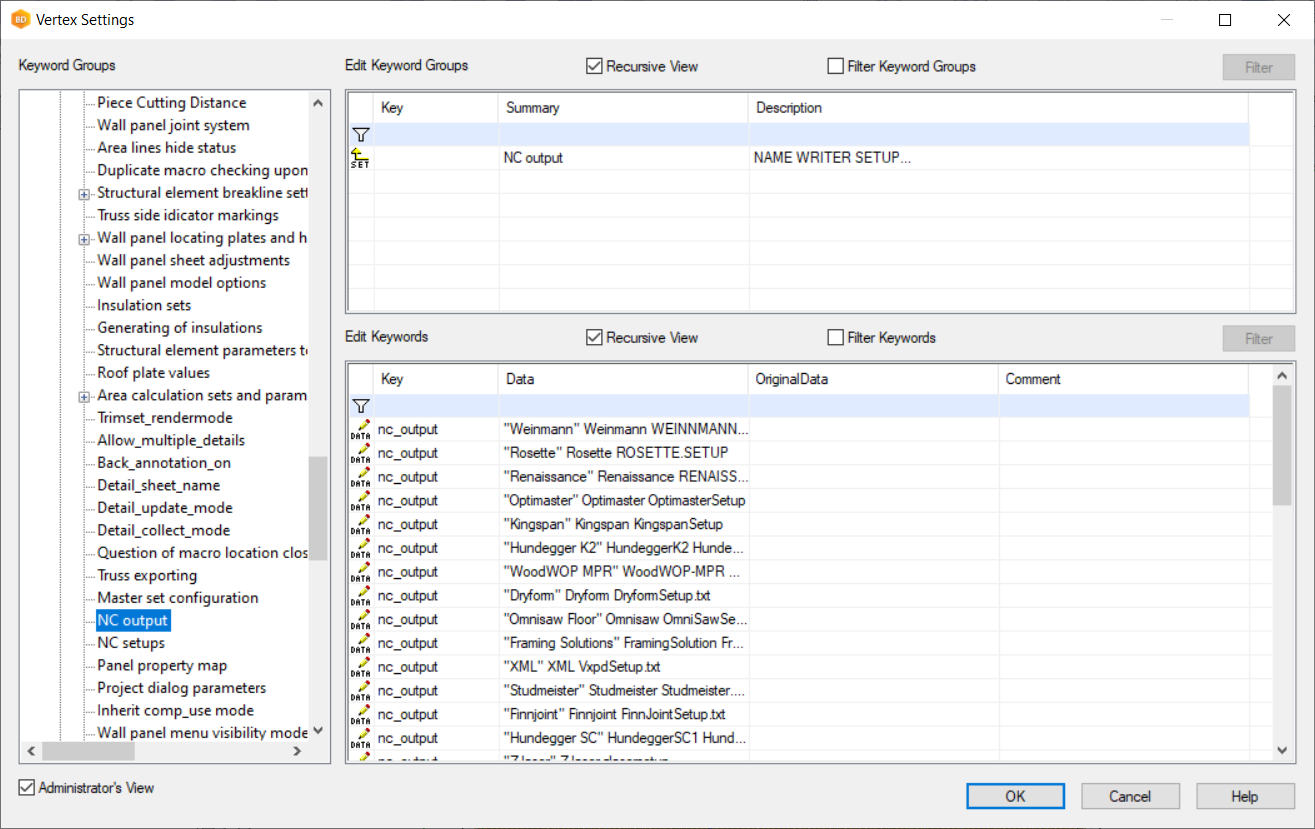The image size is (1315, 829).
Task: Expand the Wall panel locating plates node
Action: 85,239
